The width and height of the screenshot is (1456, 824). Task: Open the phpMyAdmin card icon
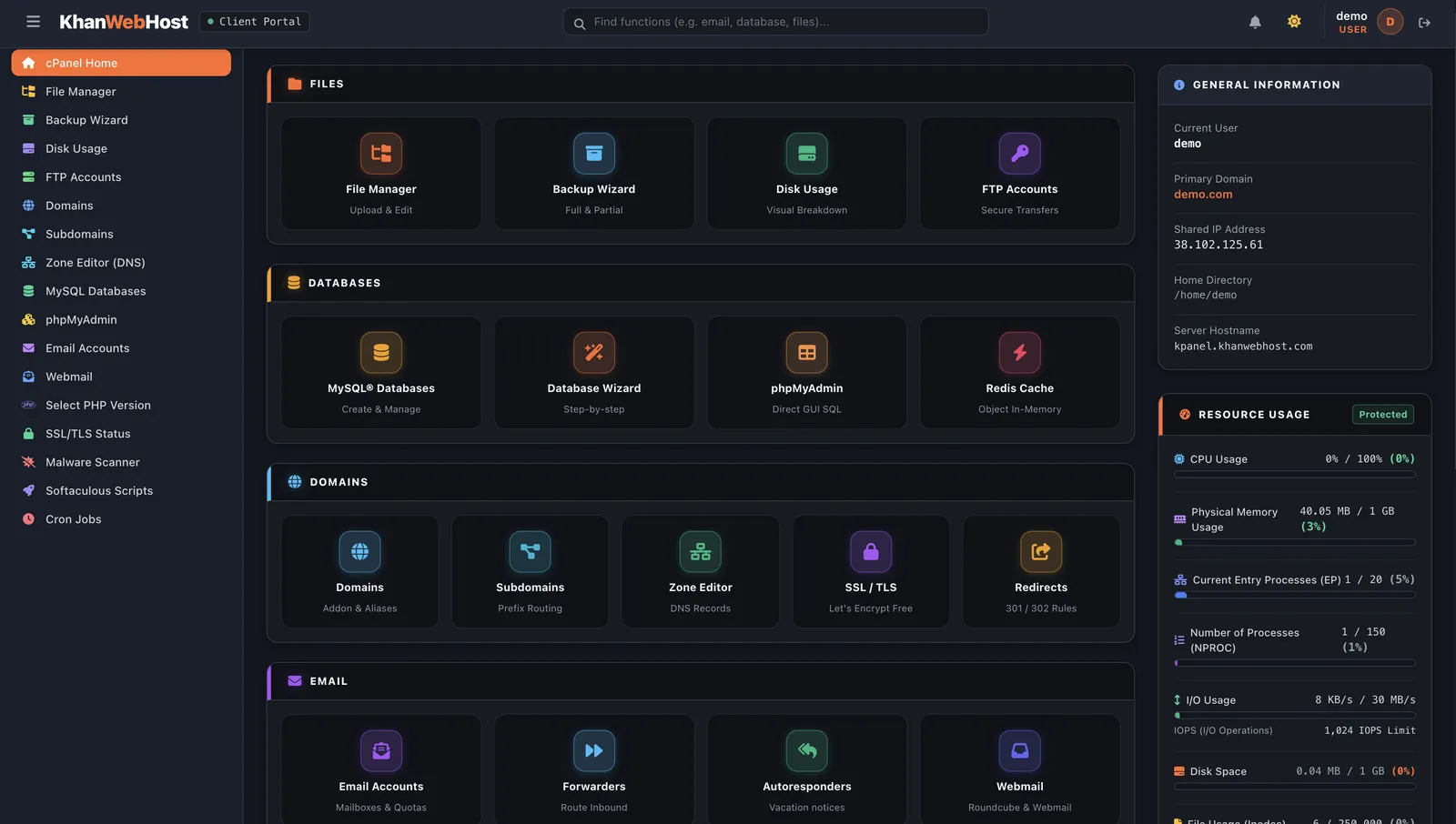pyautogui.click(x=807, y=353)
